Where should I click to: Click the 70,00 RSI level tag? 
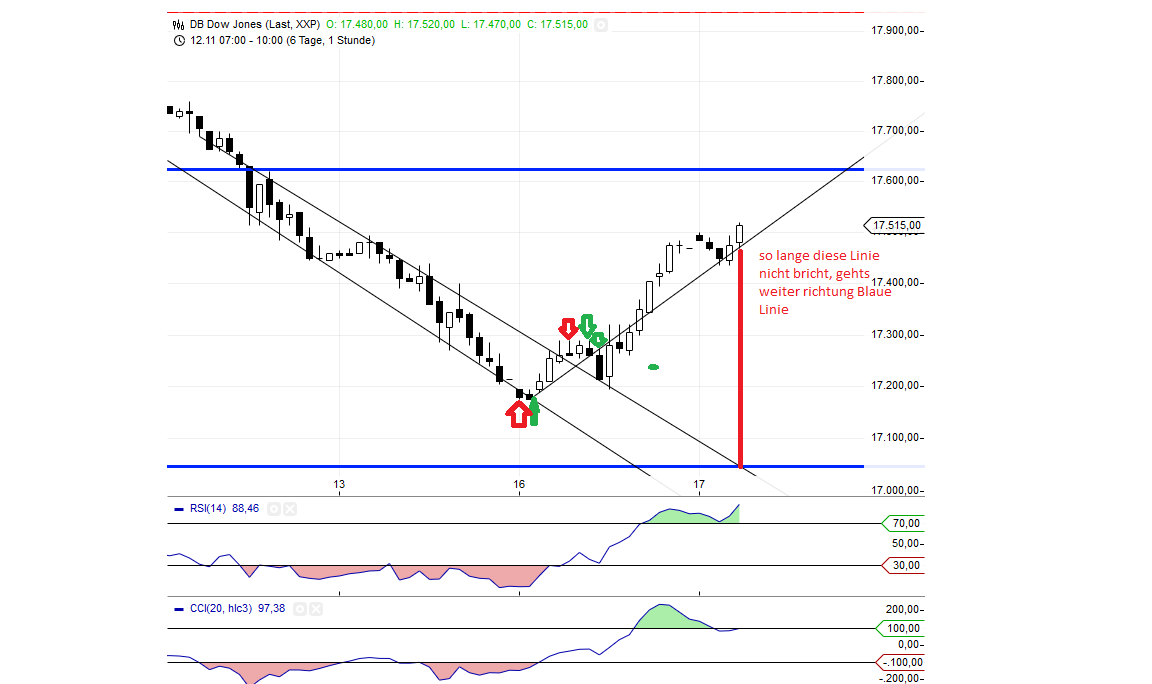[903, 523]
